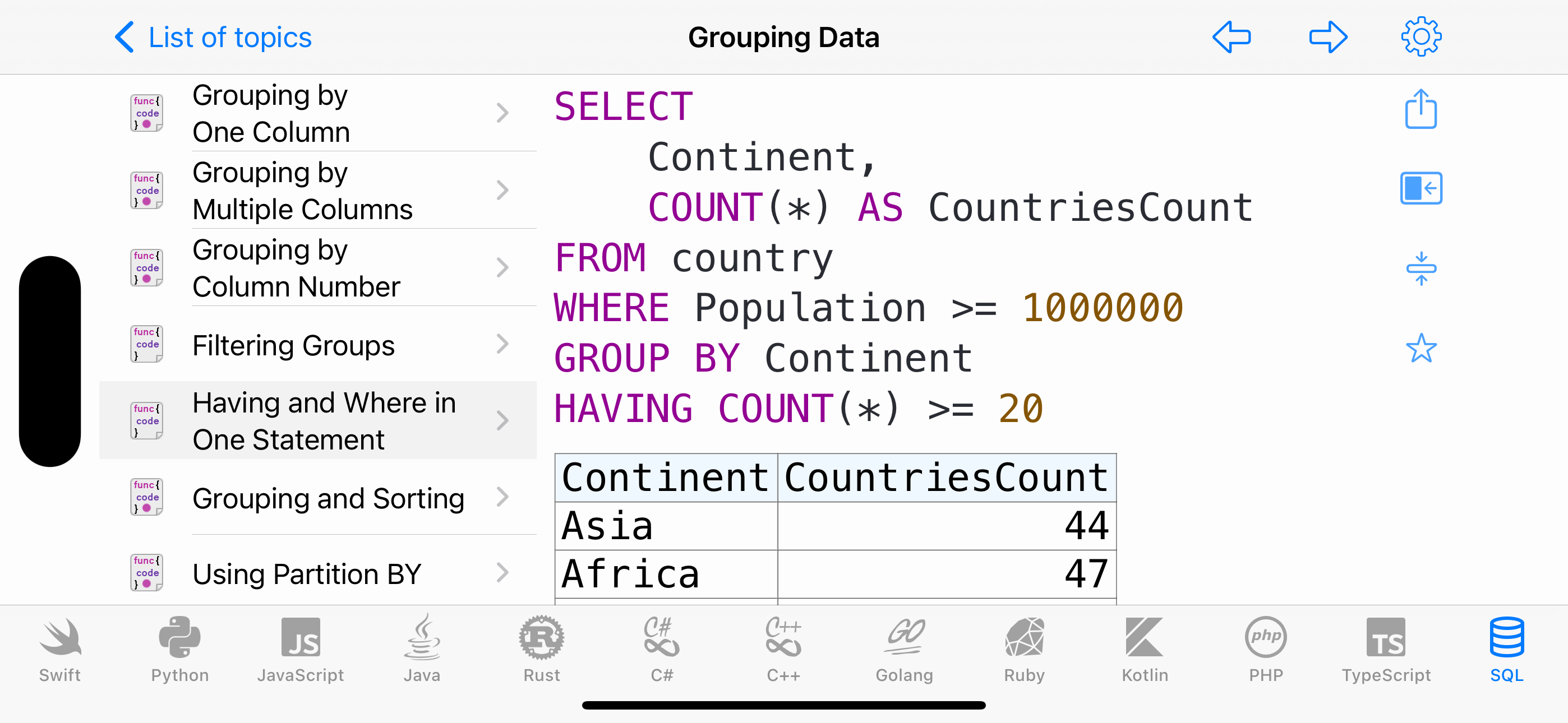
Task: Switch to the Python language tab
Action: [179, 650]
